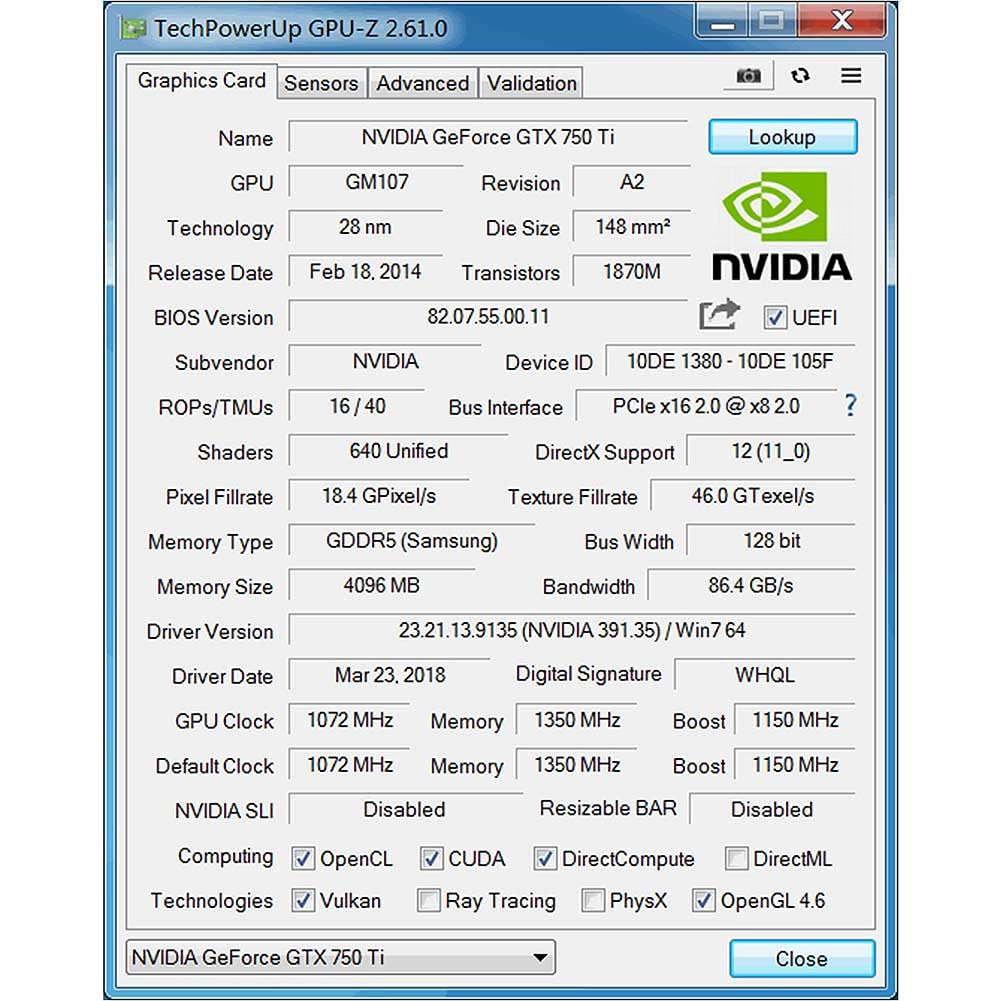Close window with title bar X
This screenshot has height=1001, width=1001.
pos(842,21)
